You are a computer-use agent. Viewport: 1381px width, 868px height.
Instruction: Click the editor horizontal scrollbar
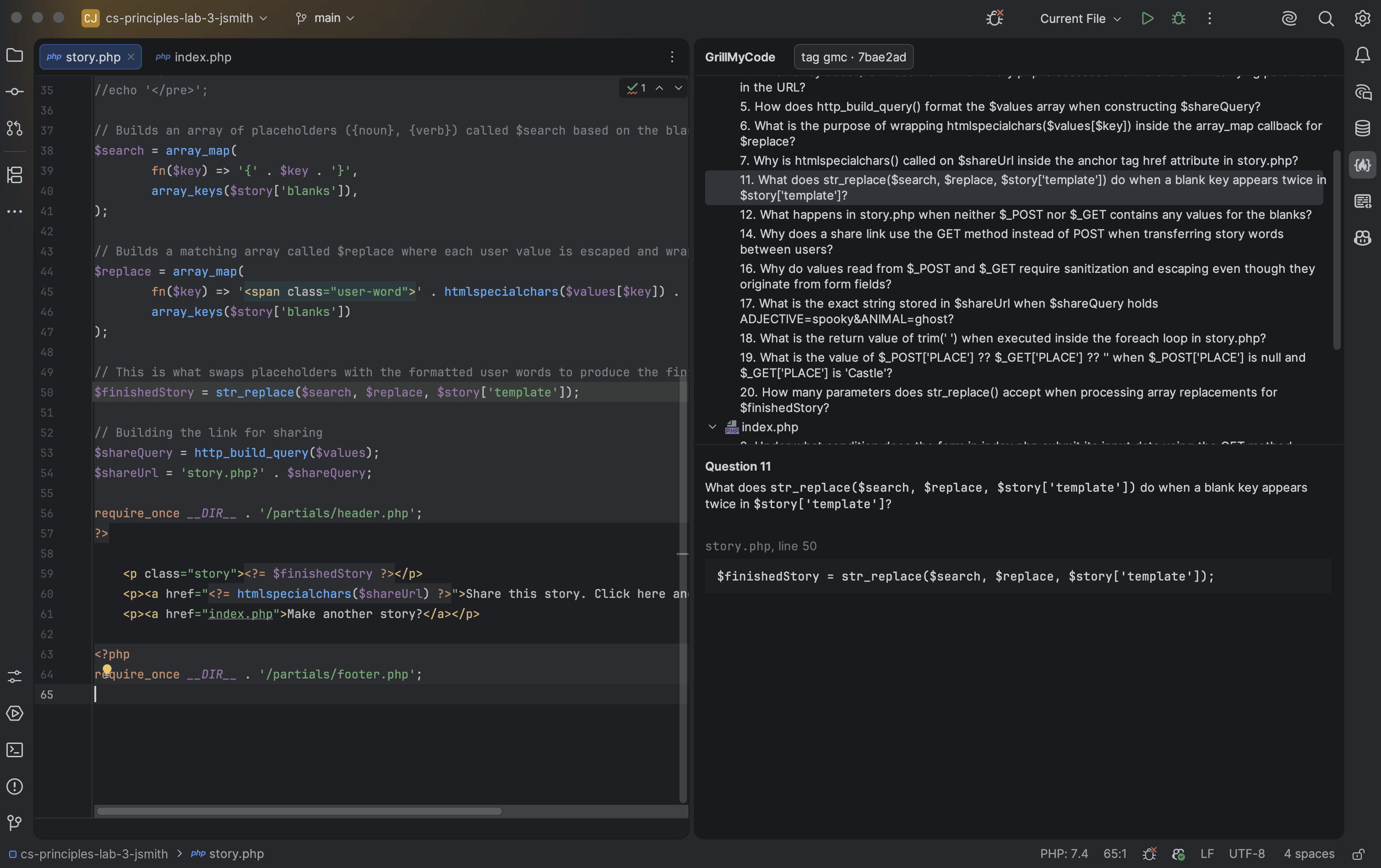[x=299, y=811]
